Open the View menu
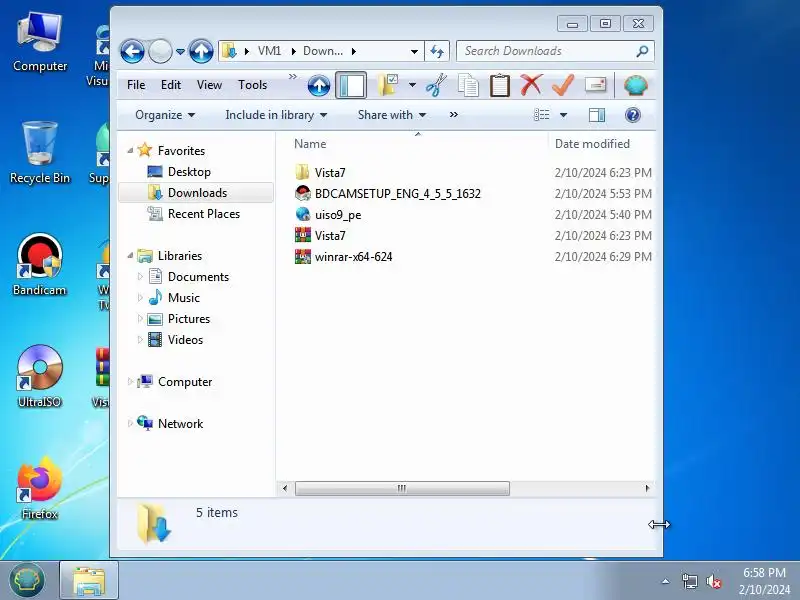800x600 pixels. 209,85
